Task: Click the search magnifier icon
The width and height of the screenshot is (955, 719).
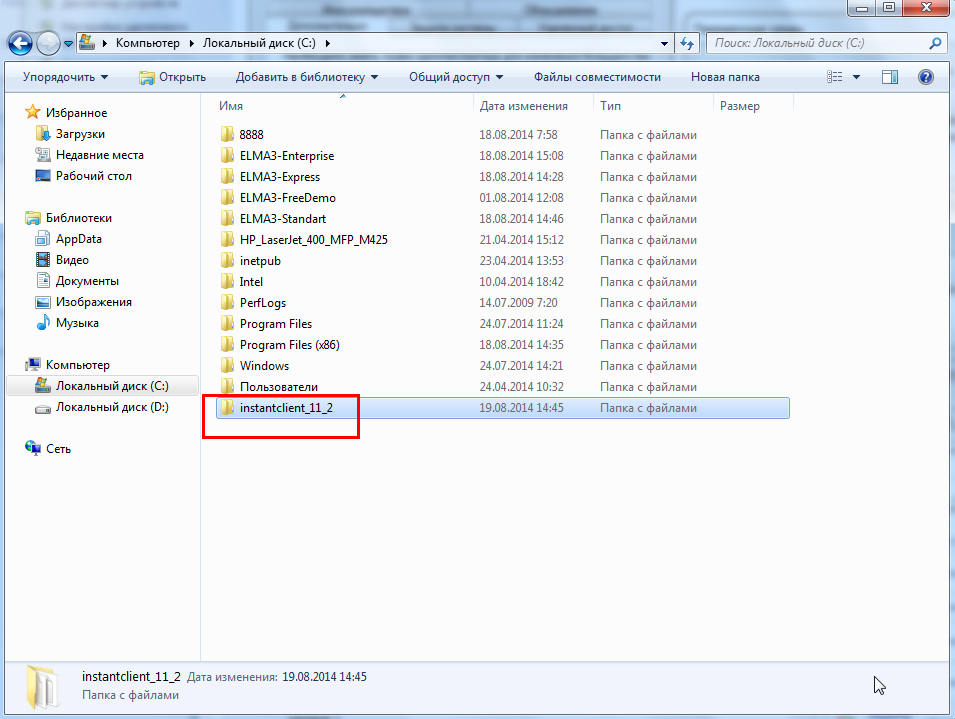Action: [x=936, y=43]
